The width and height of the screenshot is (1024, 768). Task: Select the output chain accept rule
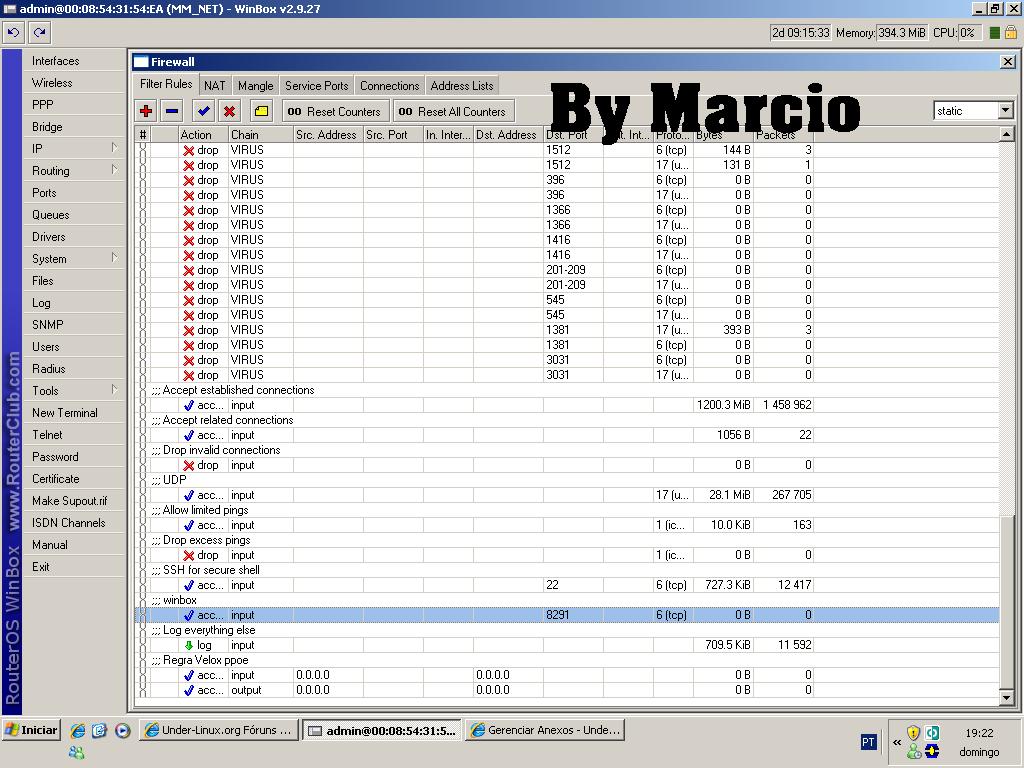tap(567, 690)
